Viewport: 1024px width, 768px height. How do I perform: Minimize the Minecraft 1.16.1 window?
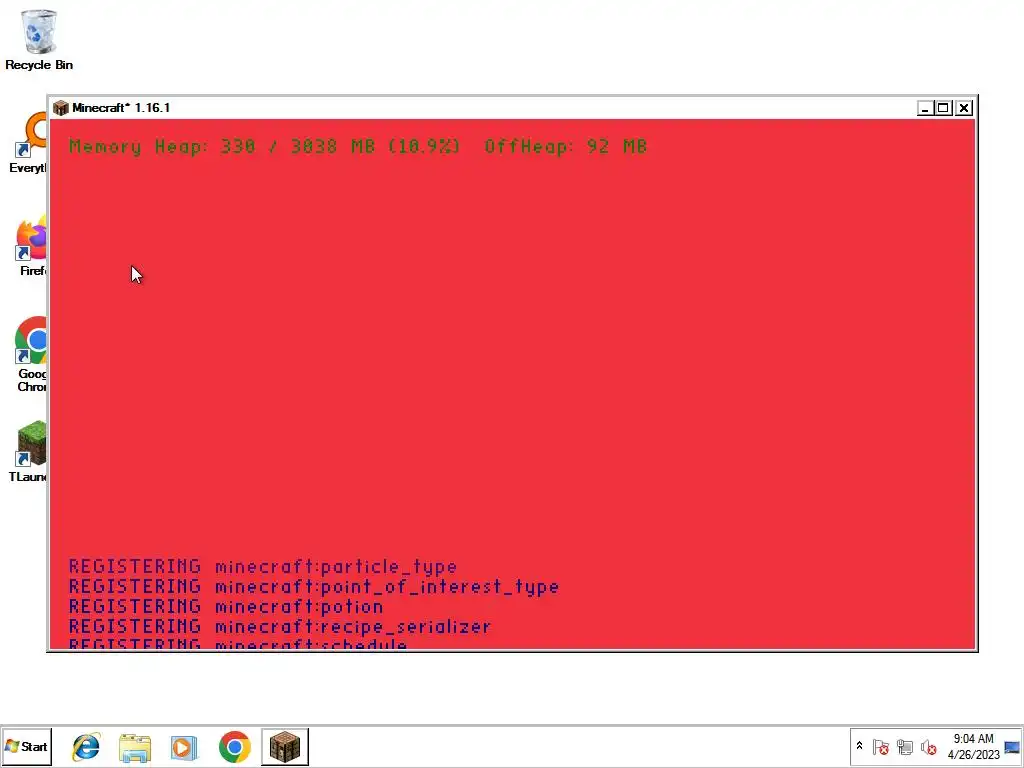(924, 108)
